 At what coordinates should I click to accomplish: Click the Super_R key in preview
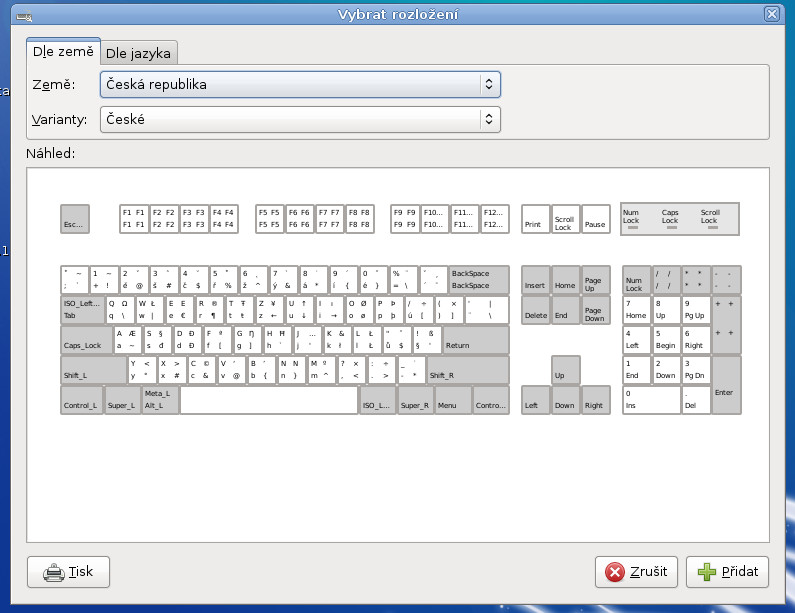tap(416, 400)
